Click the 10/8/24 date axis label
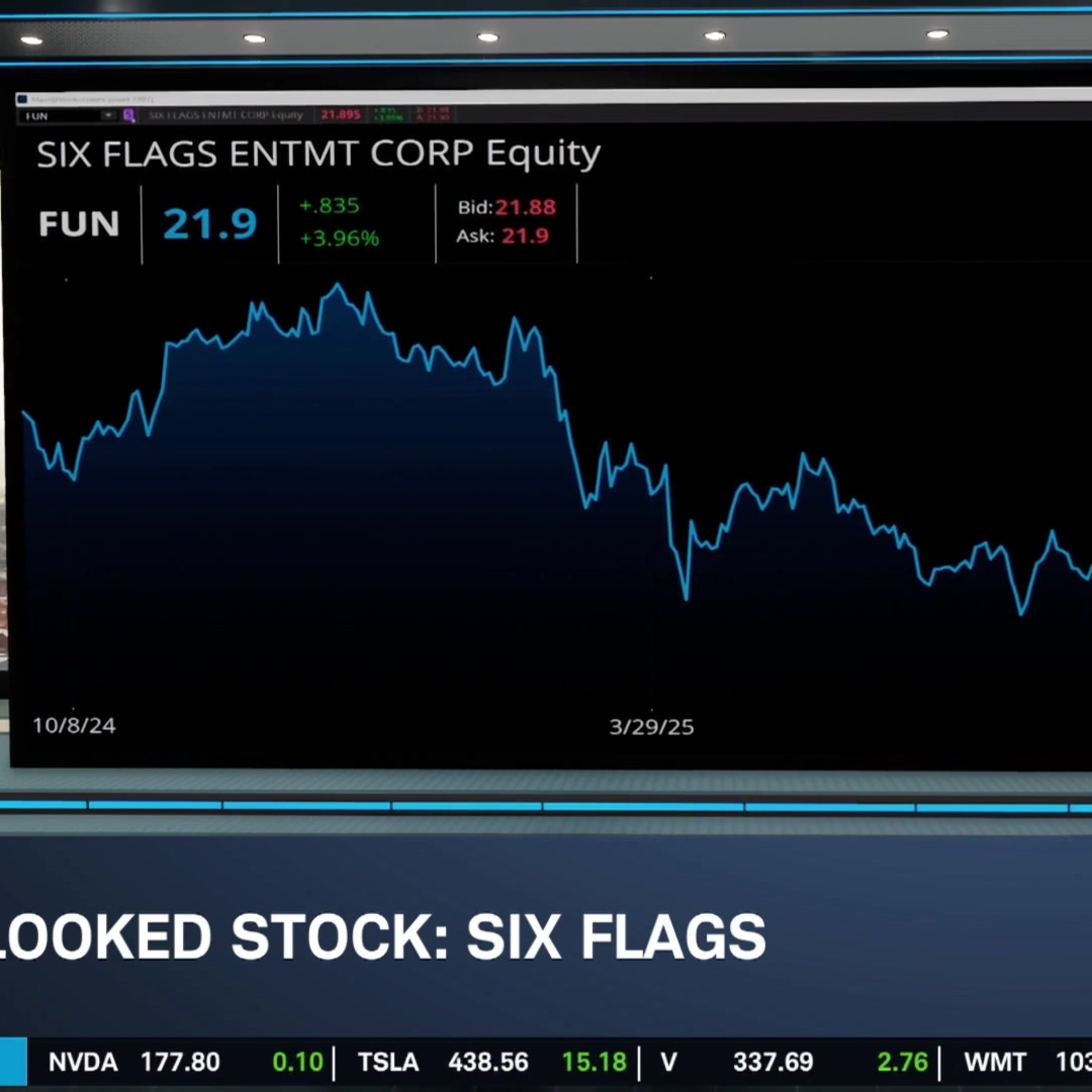The width and height of the screenshot is (1092, 1092). click(x=74, y=725)
